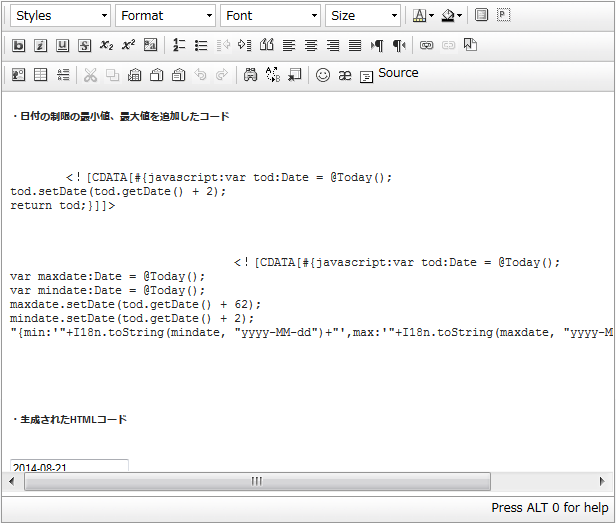Open the Replace tool

(273, 75)
